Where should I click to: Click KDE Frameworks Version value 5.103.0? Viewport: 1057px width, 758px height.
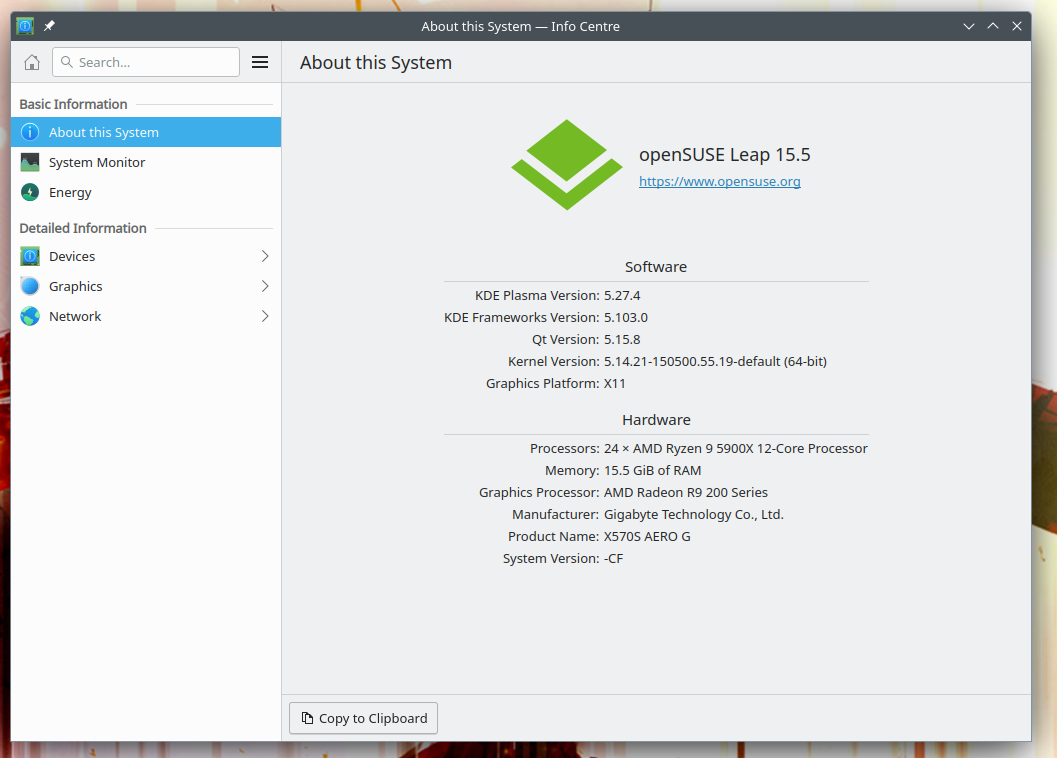click(x=626, y=318)
